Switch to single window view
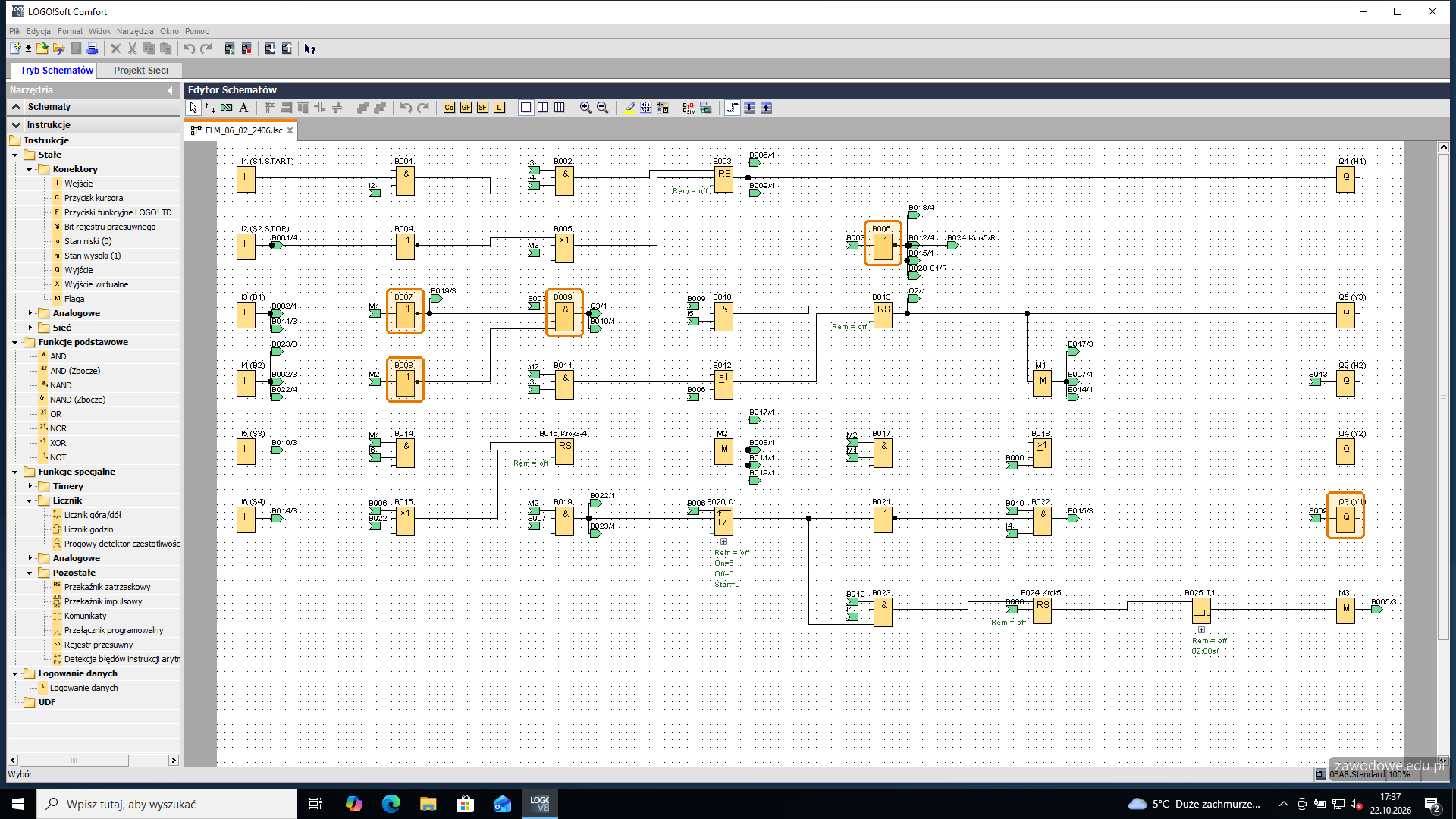The height and width of the screenshot is (819, 1456). point(526,108)
